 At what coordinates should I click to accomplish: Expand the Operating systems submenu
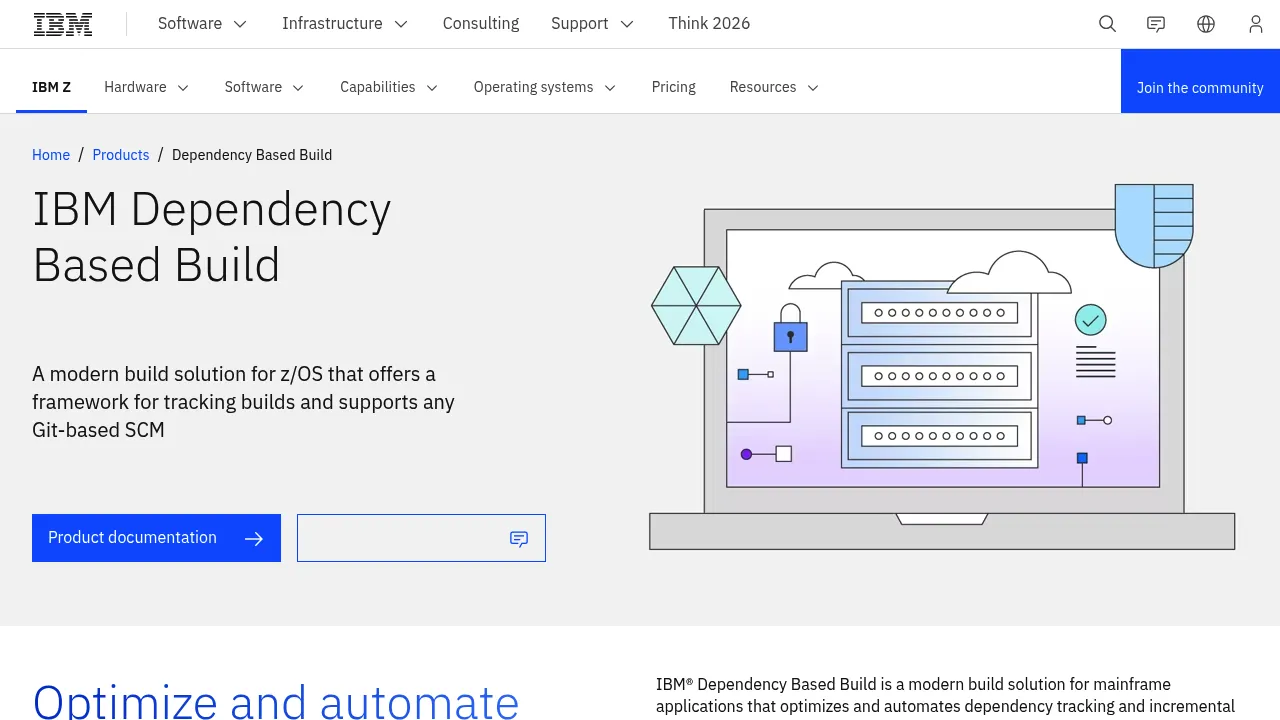coord(545,87)
